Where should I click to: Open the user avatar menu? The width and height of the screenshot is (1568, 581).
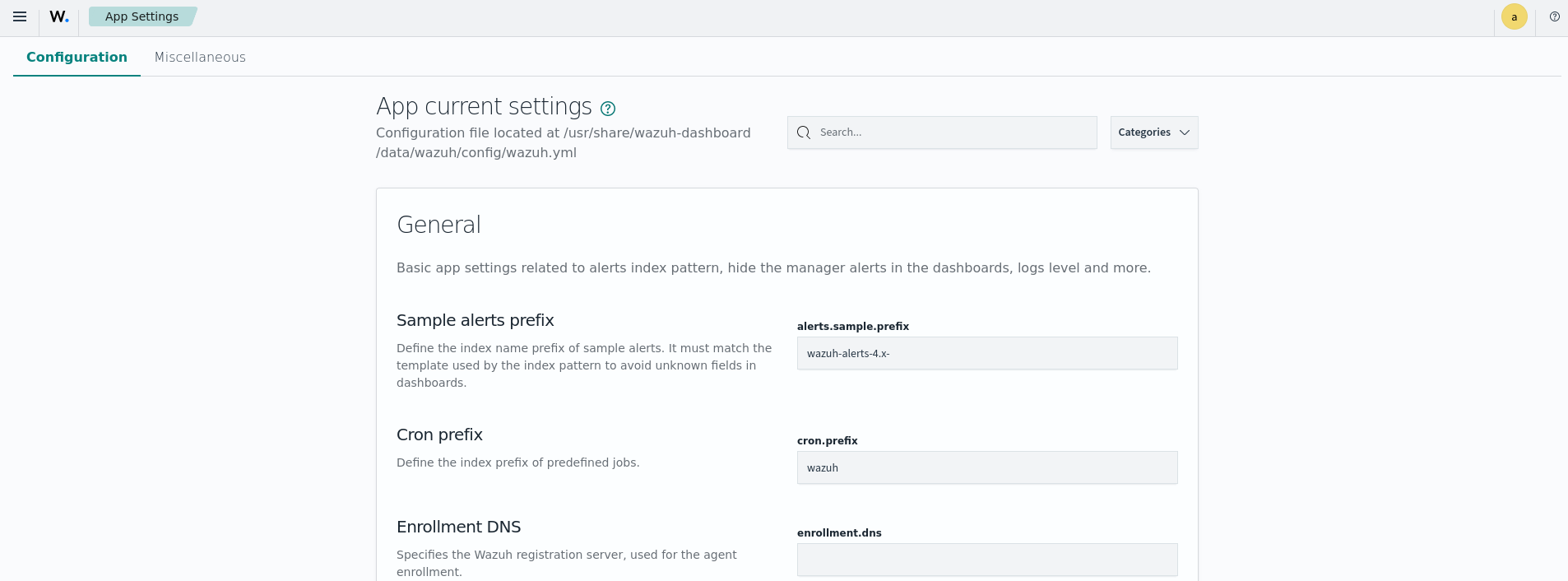tap(1514, 16)
